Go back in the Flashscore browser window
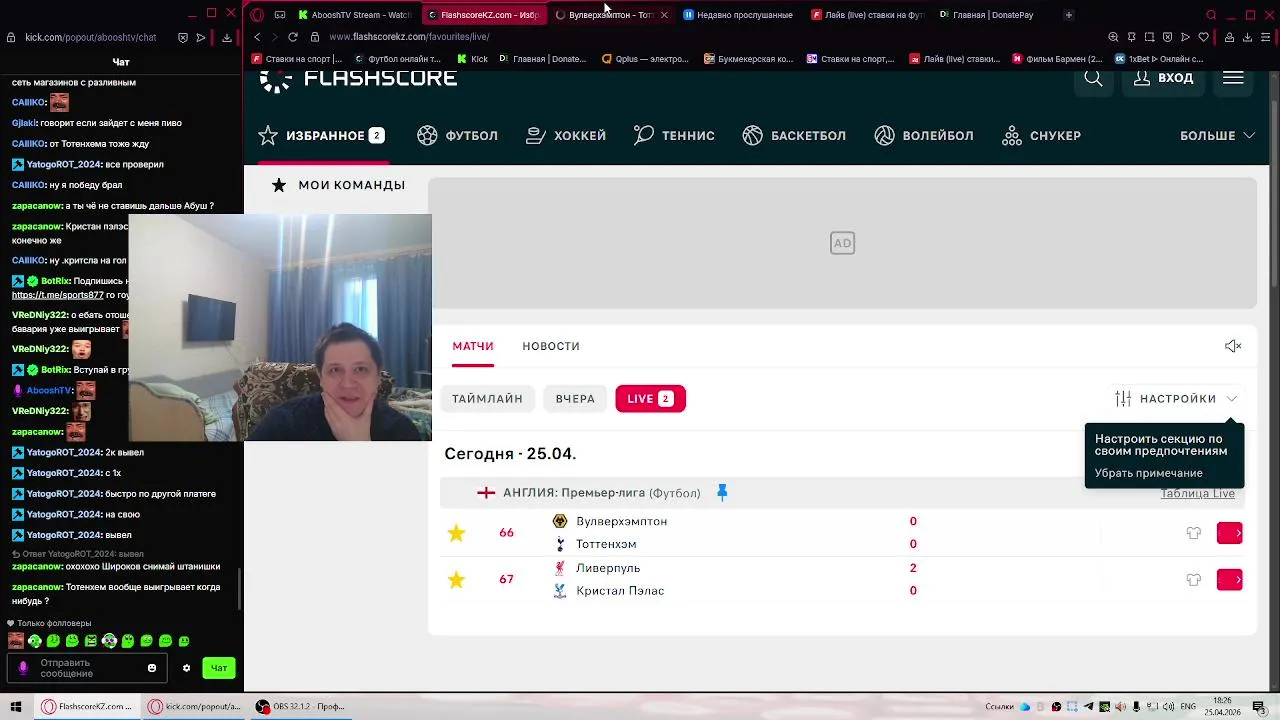Screen dimensions: 1280x720 pyautogui.click(x=257, y=37)
